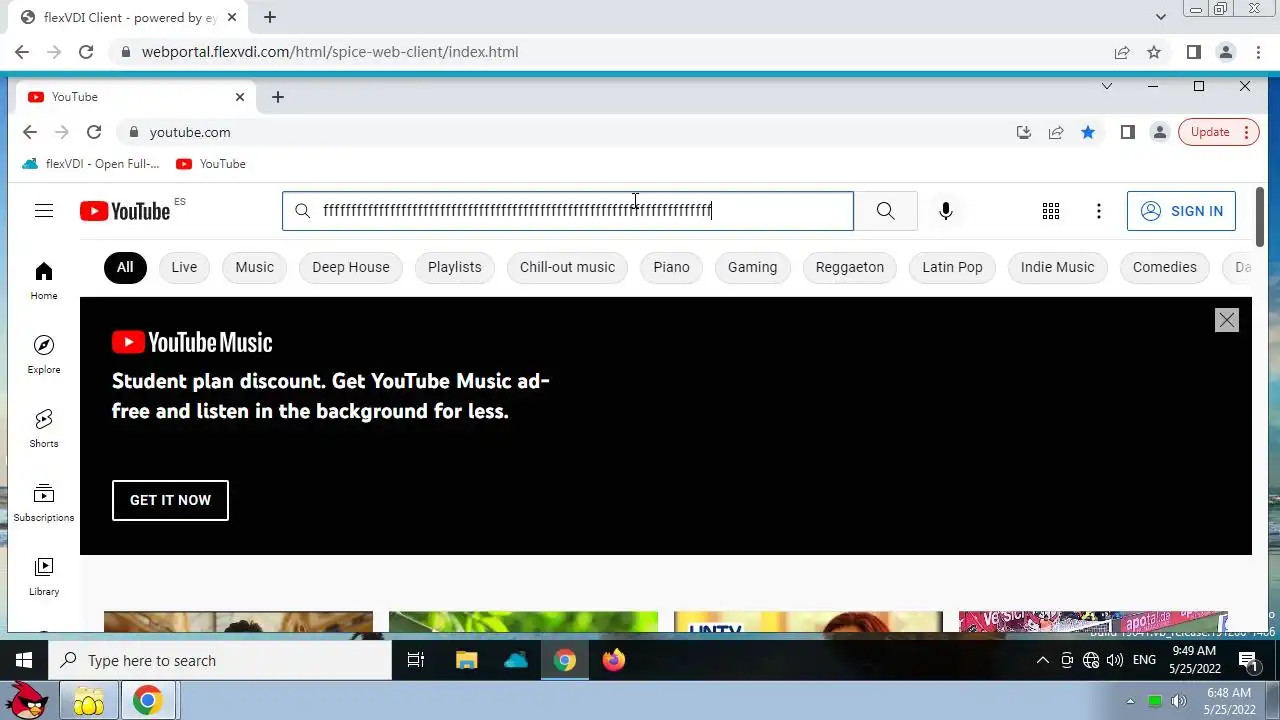This screenshot has width=1280, height=720.
Task: Go to Home in the sidebar
Action: click(44, 281)
